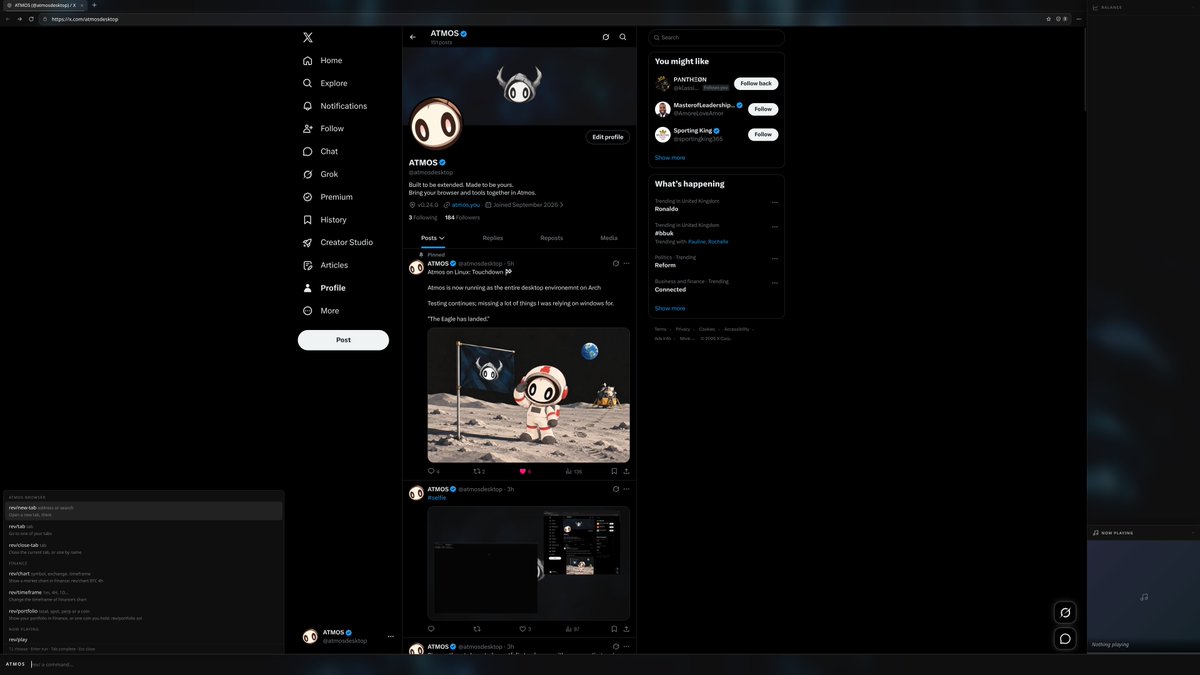Click the Post button in the sidebar
The image size is (1200, 675).
343,340
